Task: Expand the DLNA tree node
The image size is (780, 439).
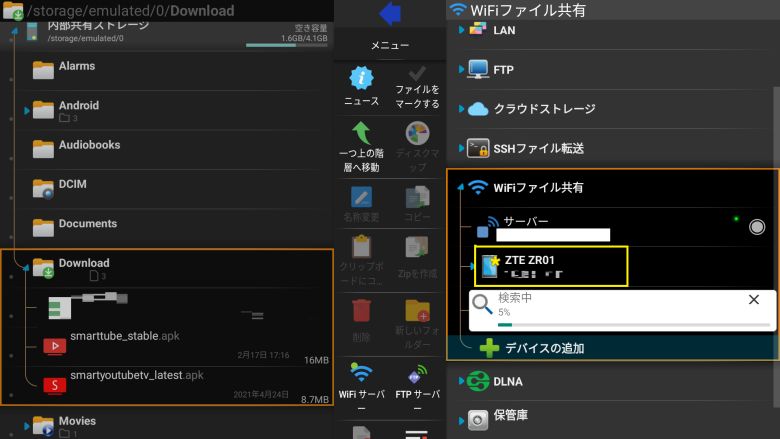Action: [x=461, y=381]
